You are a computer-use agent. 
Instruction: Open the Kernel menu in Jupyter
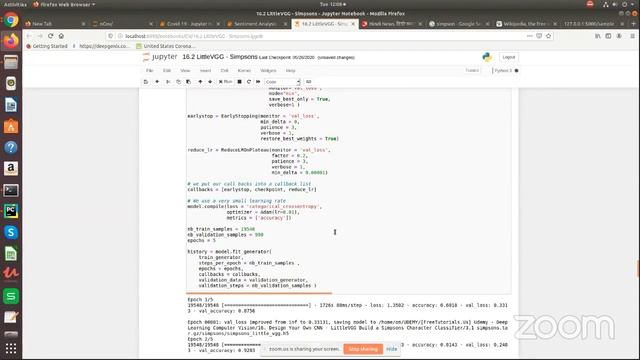coord(244,71)
